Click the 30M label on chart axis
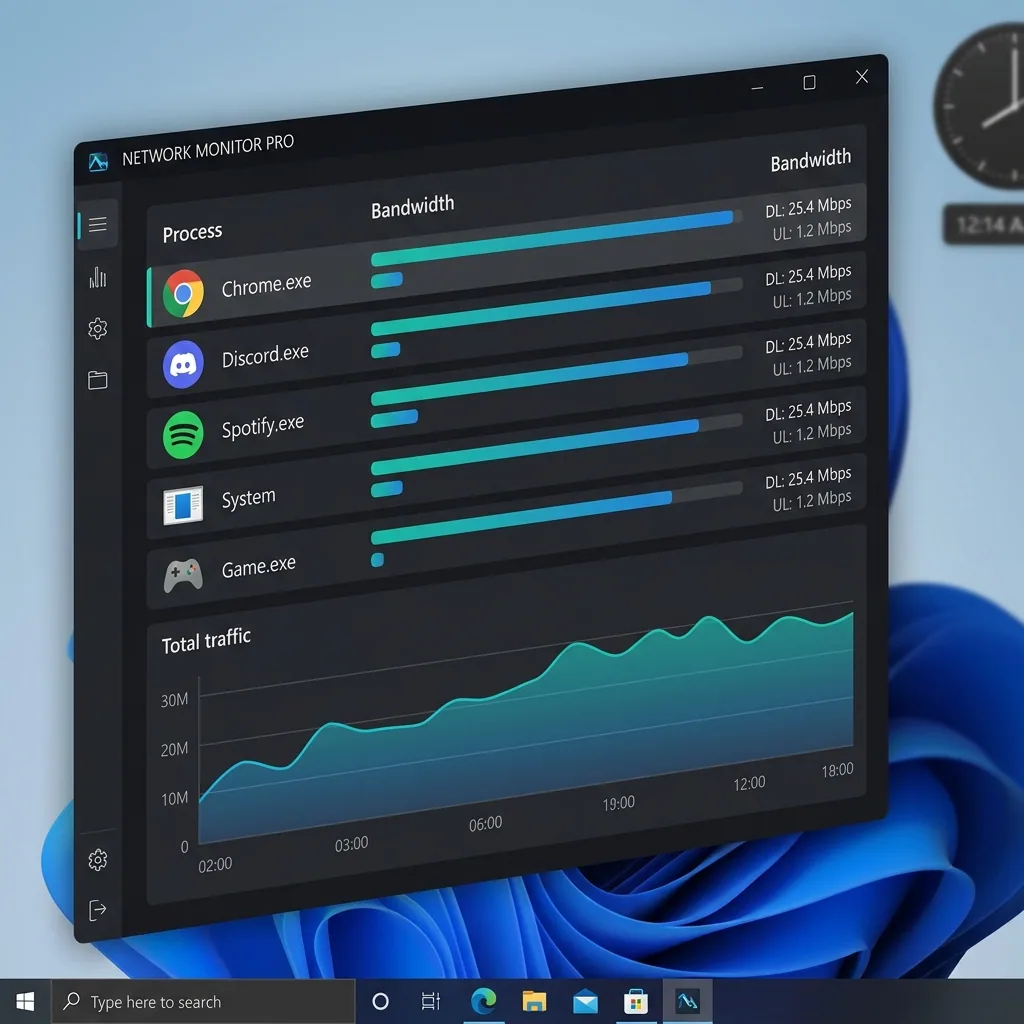Viewport: 1024px width, 1024px height. 174,700
